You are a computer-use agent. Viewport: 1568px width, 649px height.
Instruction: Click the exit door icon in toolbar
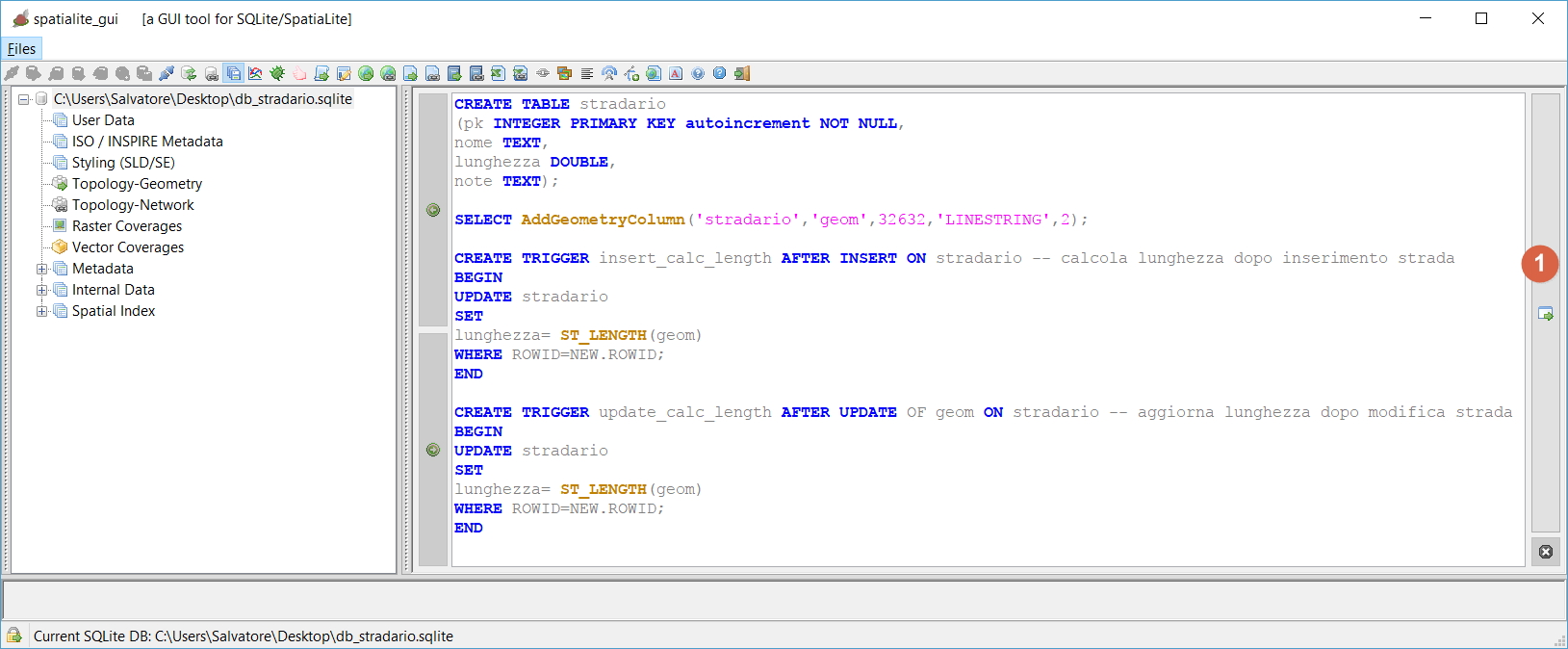click(x=742, y=73)
